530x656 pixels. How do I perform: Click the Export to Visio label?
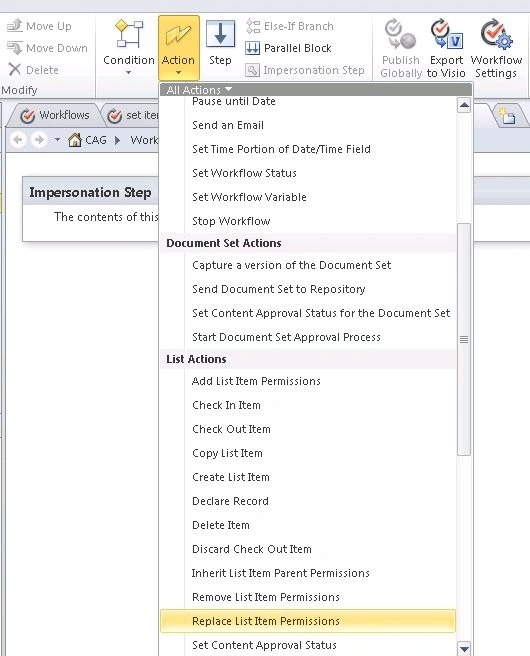click(446, 67)
